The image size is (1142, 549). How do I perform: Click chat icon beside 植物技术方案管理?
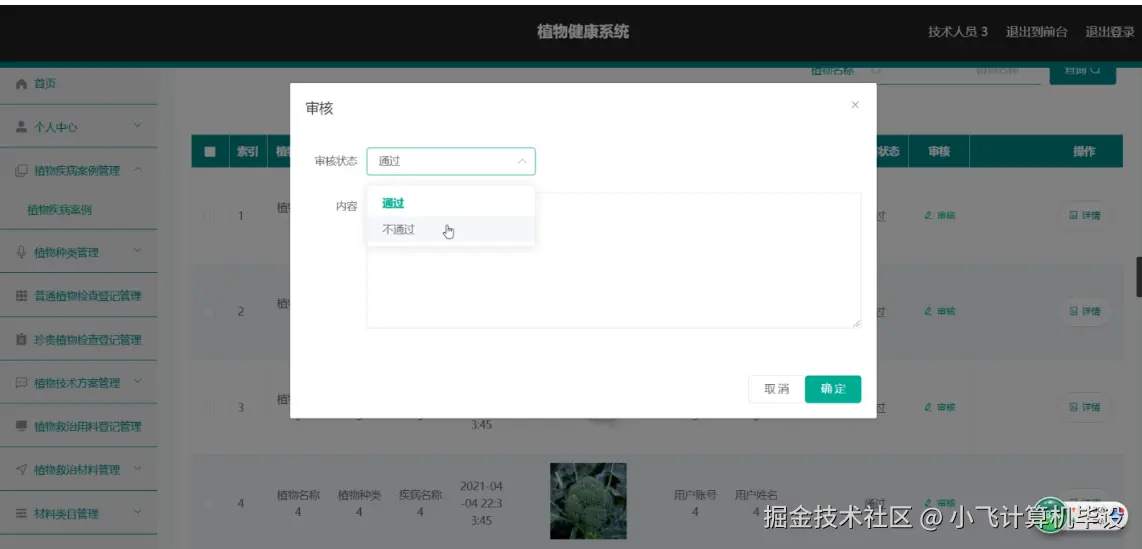[x=21, y=382]
